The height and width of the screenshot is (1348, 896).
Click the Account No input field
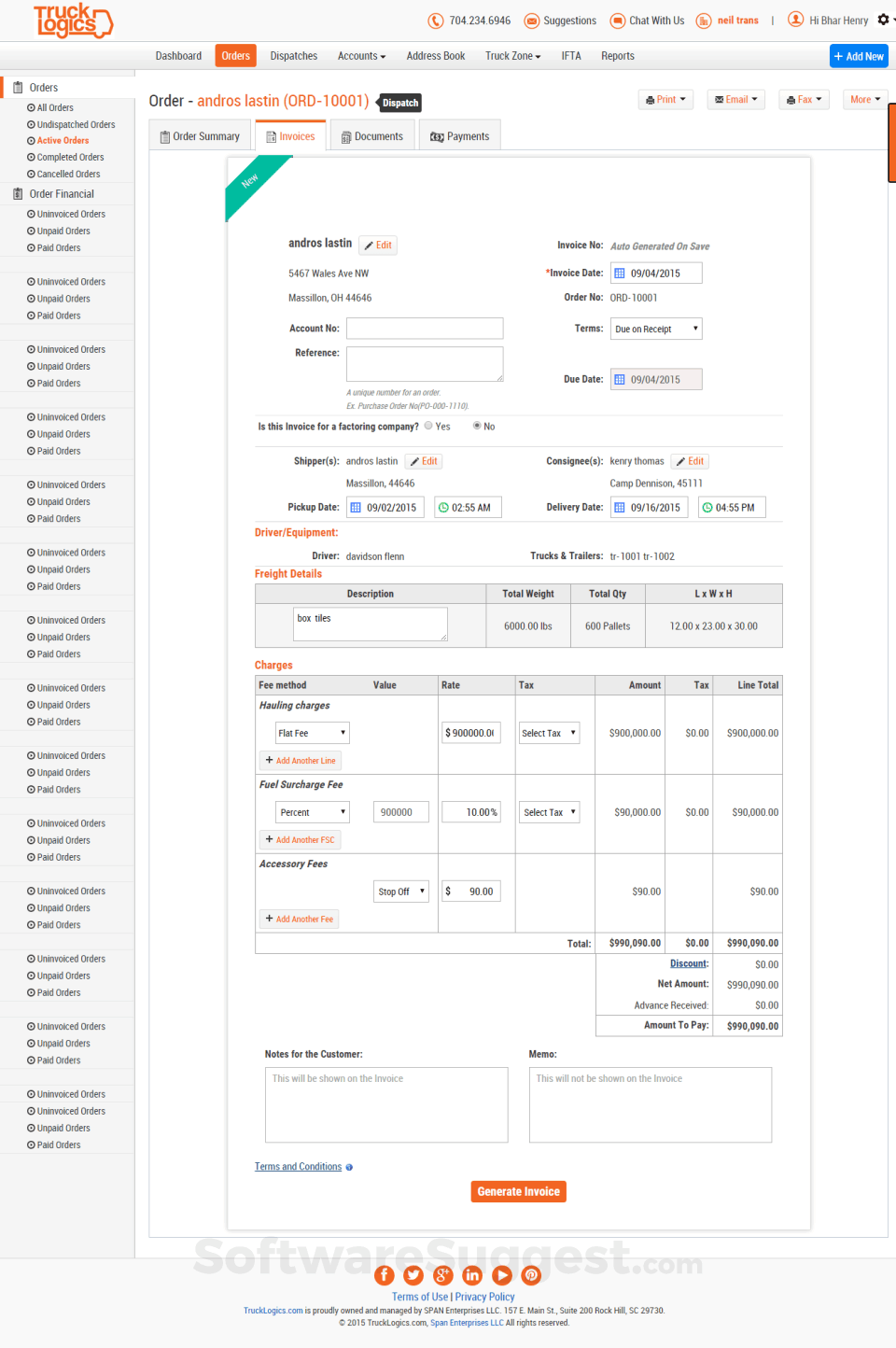[425, 329]
